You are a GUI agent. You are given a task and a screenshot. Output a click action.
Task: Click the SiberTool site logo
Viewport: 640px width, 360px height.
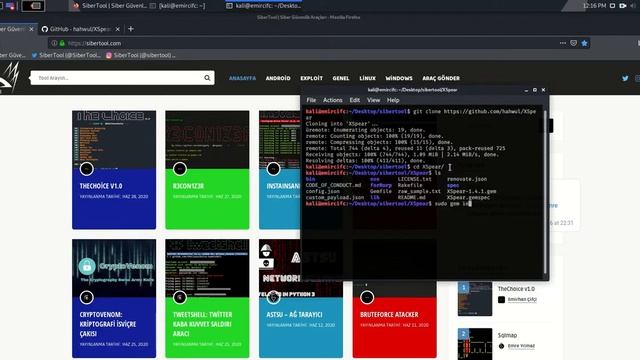pos(10,78)
